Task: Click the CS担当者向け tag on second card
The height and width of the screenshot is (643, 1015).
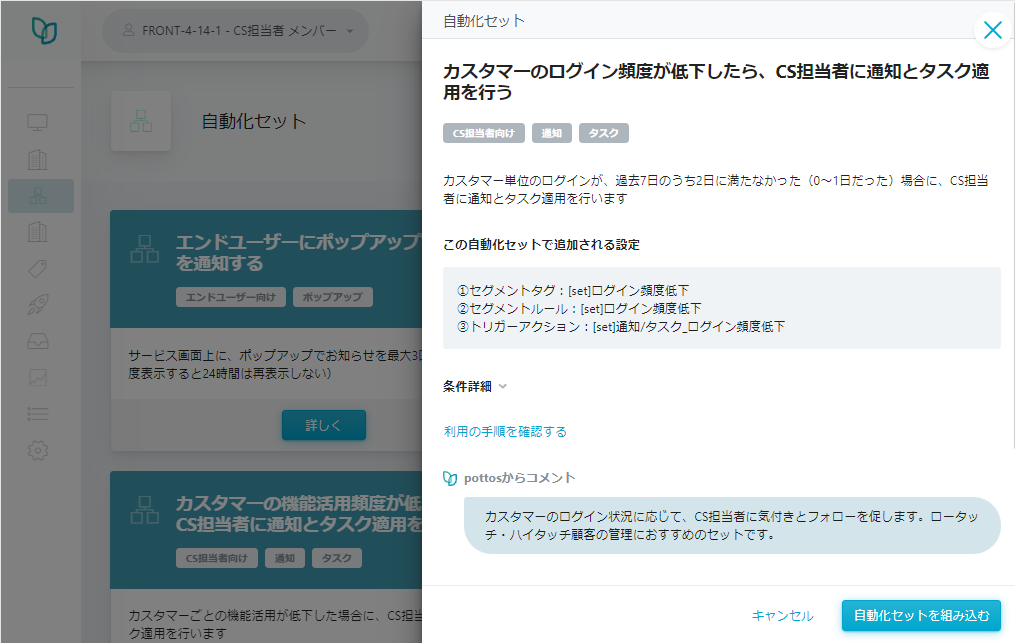Action: [x=217, y=558]
